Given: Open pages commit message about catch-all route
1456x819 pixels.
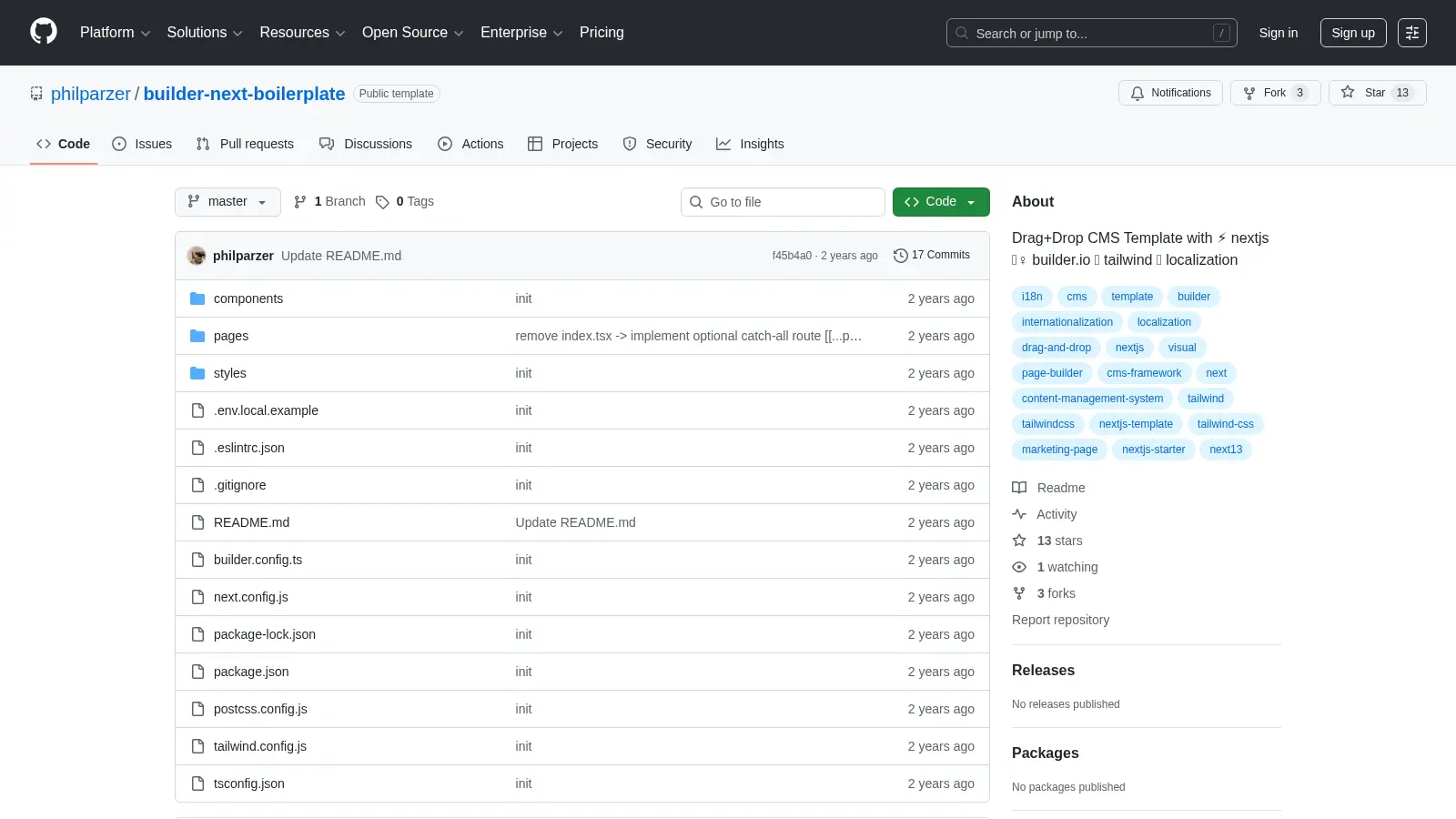Looking at the screenshot, I should pos(689,336).
